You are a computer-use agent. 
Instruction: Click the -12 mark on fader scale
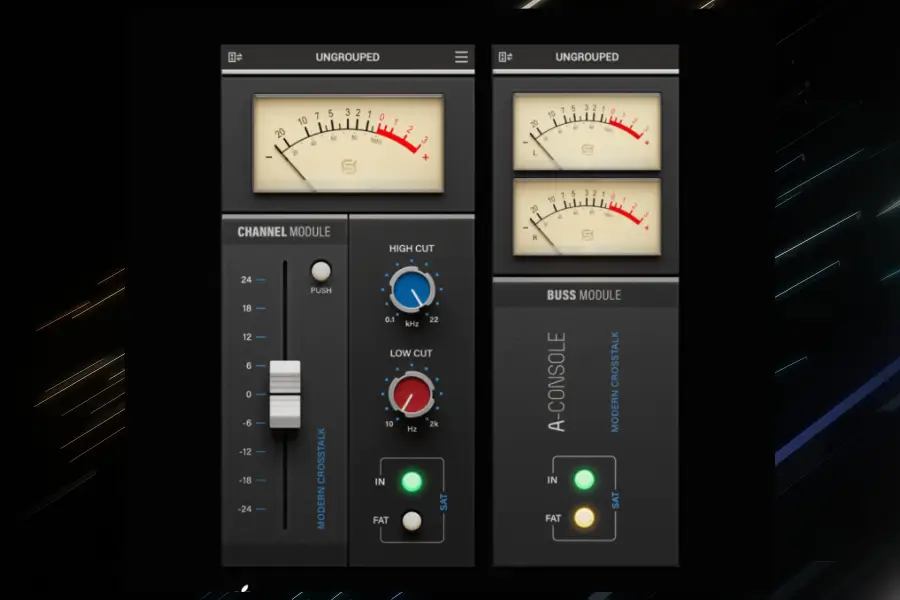coord(245,451)
